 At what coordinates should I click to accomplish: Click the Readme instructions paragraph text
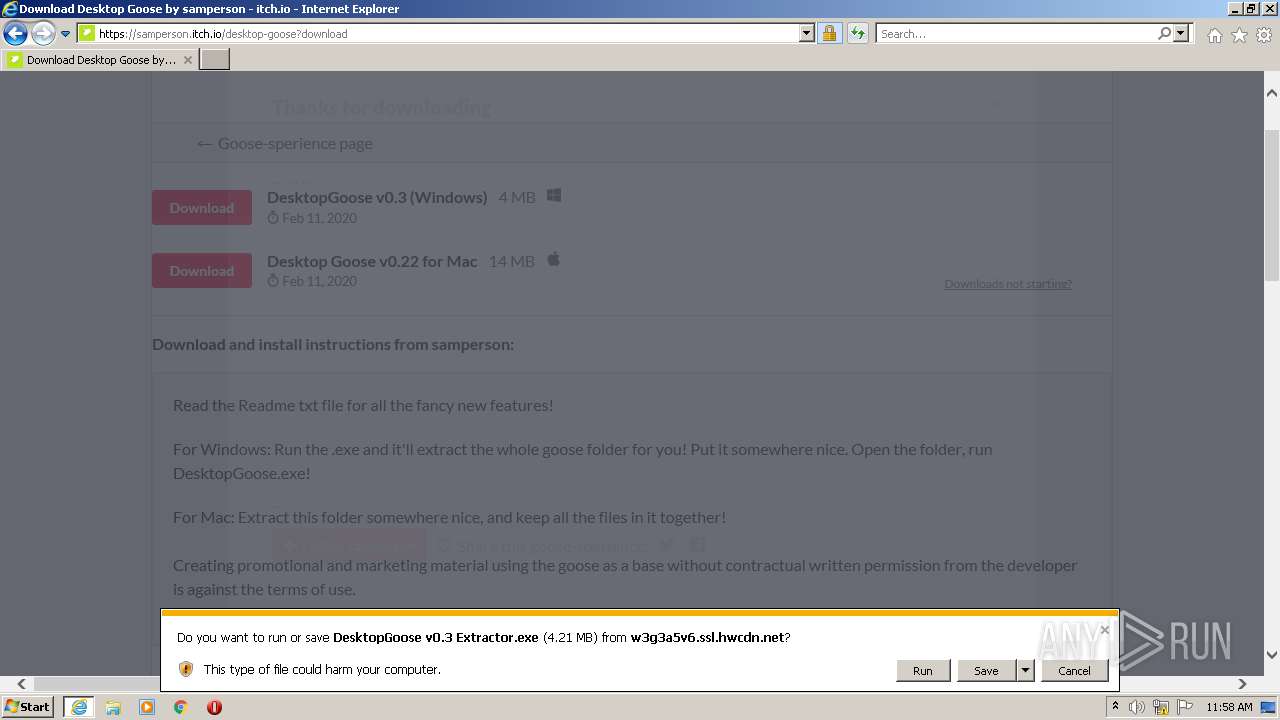363,405
